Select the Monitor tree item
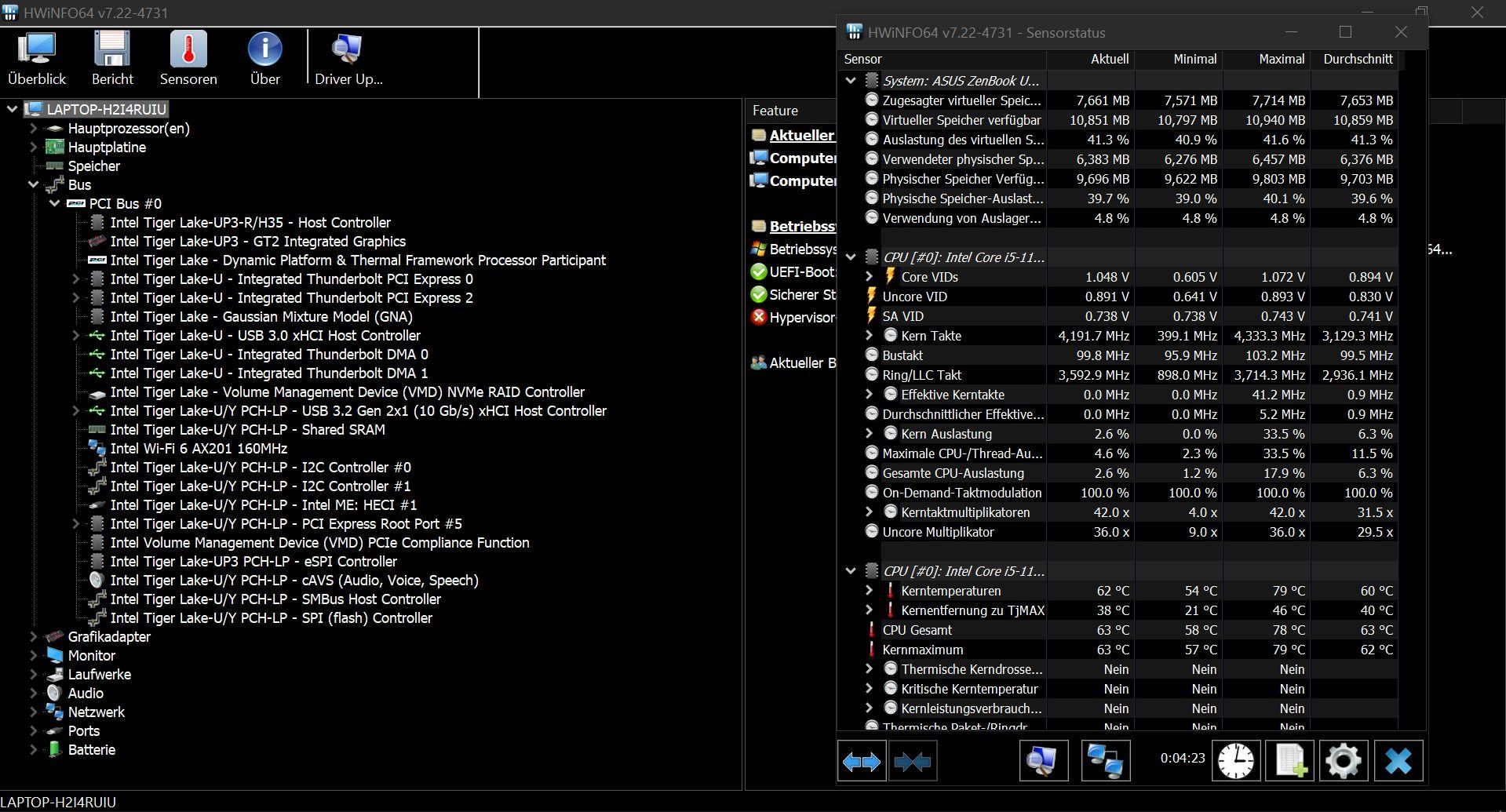1506x812 pixels. click(91, 655)
